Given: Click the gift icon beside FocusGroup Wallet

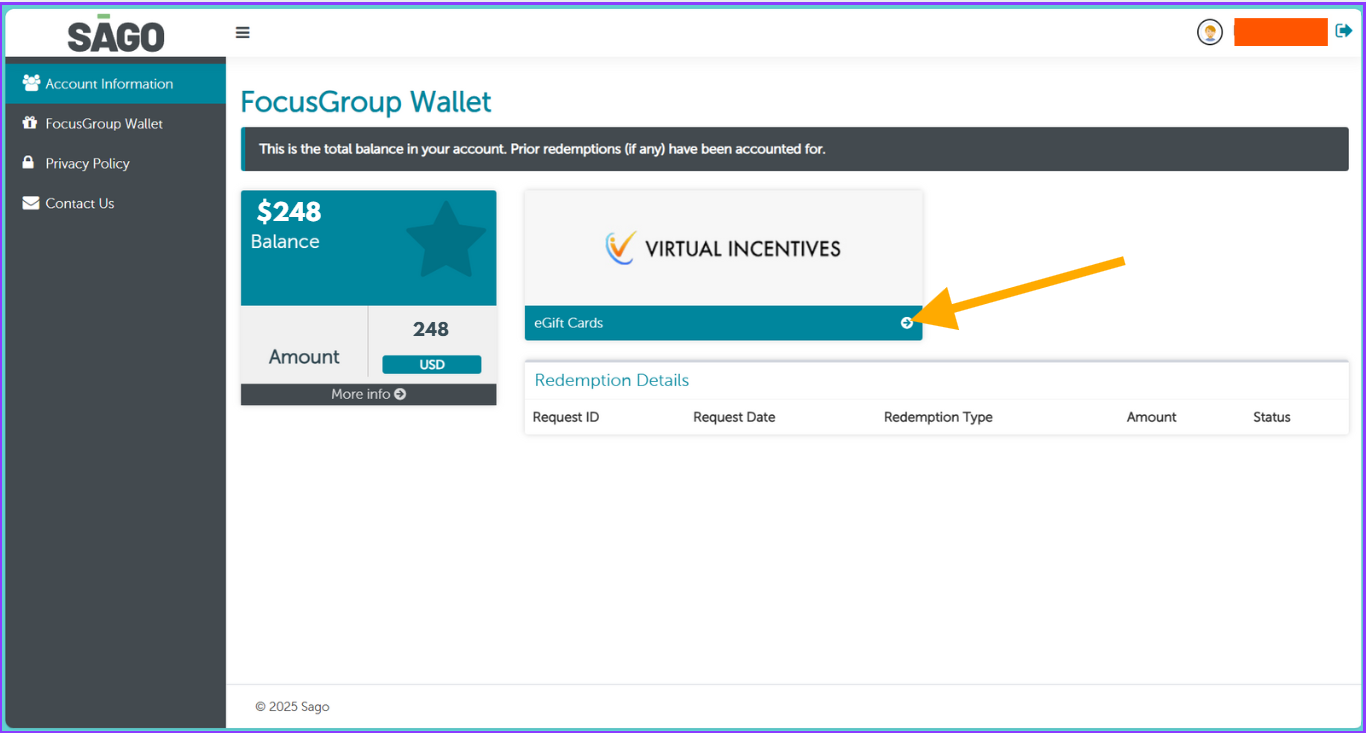Looking at the screenshot, I should [x=29, y=123].
